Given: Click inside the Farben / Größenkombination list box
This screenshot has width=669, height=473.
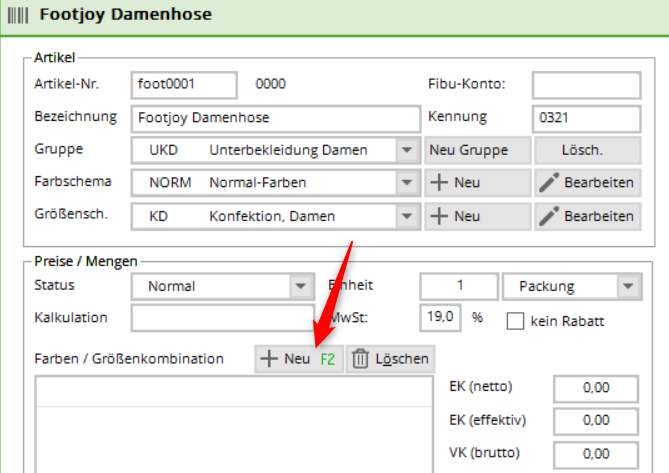Looking at the screenshot, I should coord(234,424).
